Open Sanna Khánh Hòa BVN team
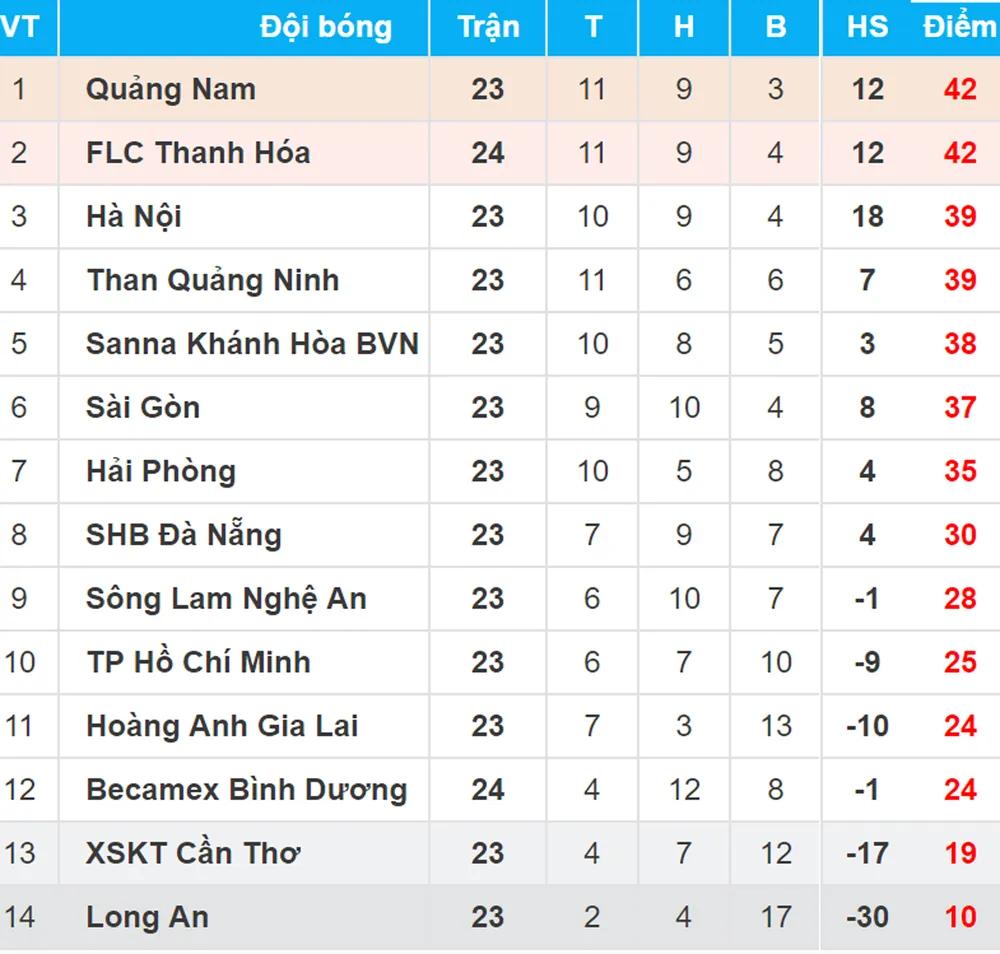Image resolution: width=1000 pixels, height=954 pixels. click(x=252, y=344)
